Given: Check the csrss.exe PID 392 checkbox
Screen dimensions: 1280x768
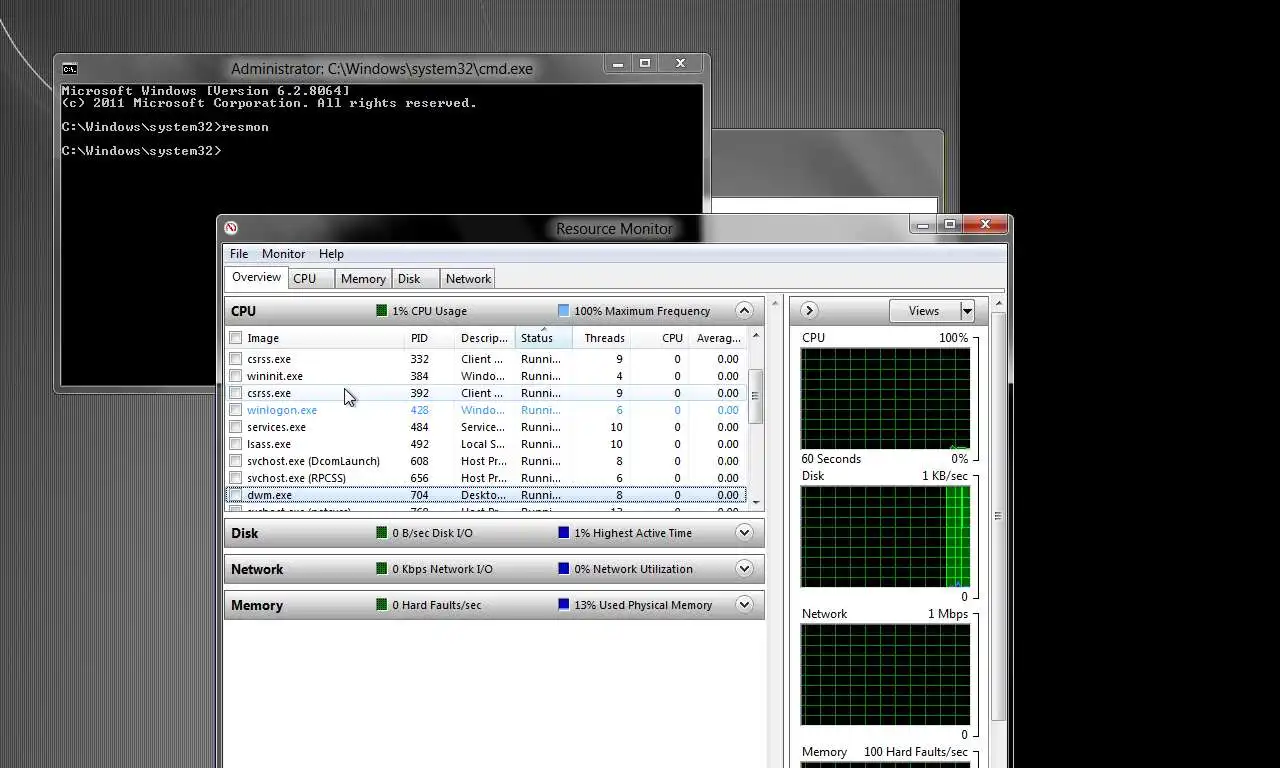Looking at the screenshot, I should click(235, 393).
